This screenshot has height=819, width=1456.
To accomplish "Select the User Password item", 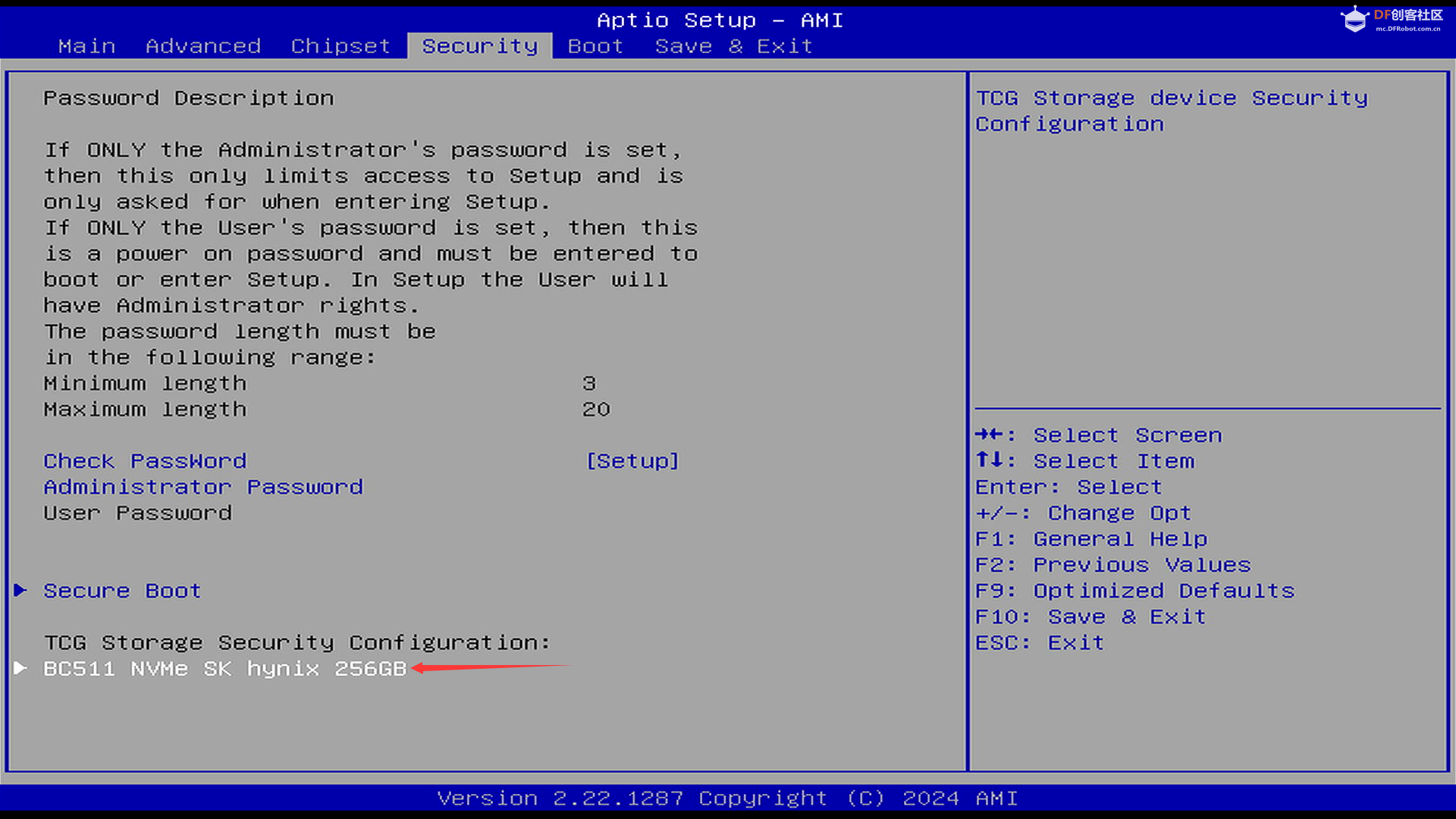I will coord(137,513).
